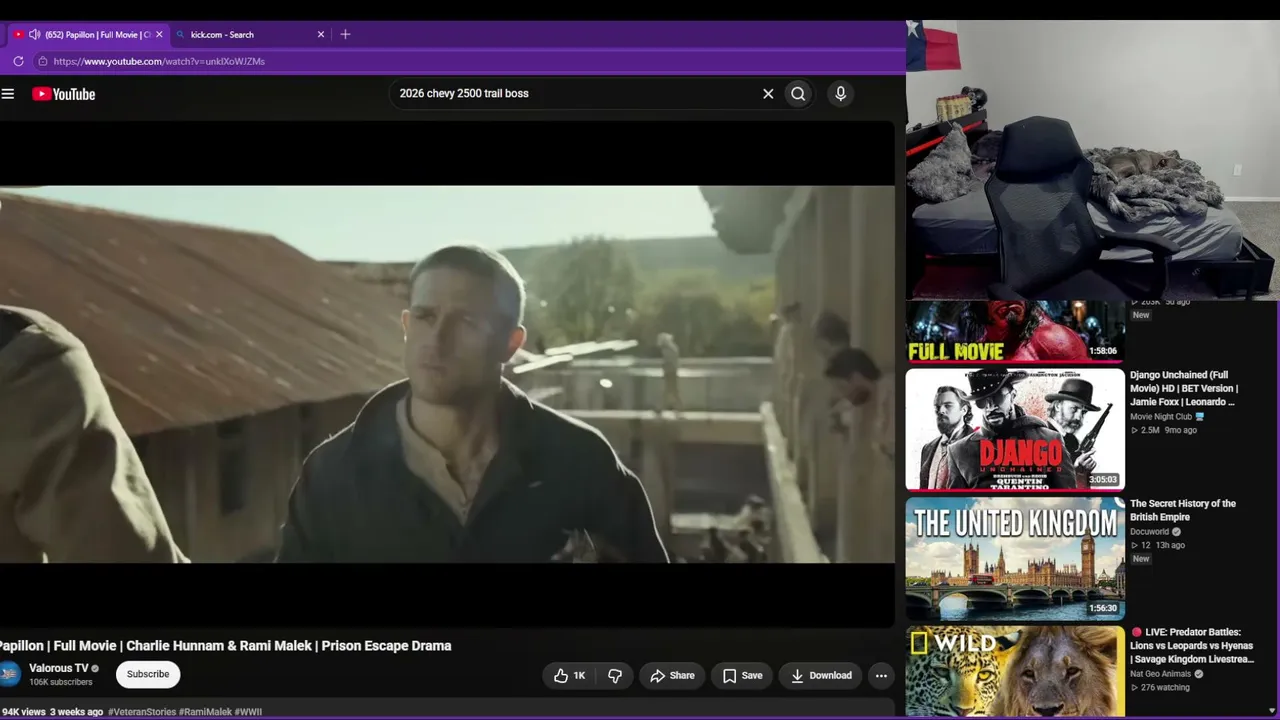Click the Papillon video title text

click(x=225, y=646)
